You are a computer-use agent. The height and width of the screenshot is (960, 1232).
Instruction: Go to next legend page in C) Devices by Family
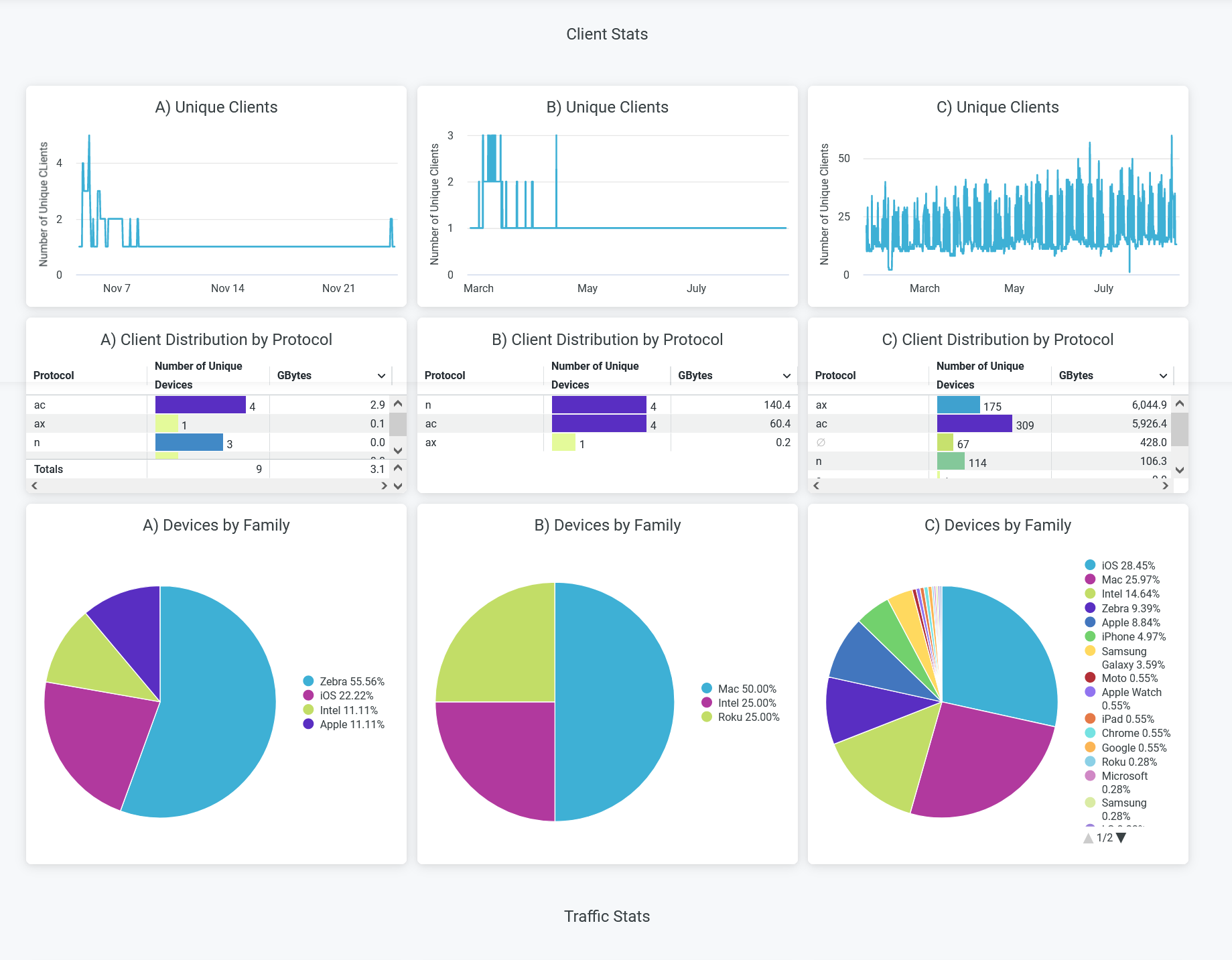tap(1121, 837)
